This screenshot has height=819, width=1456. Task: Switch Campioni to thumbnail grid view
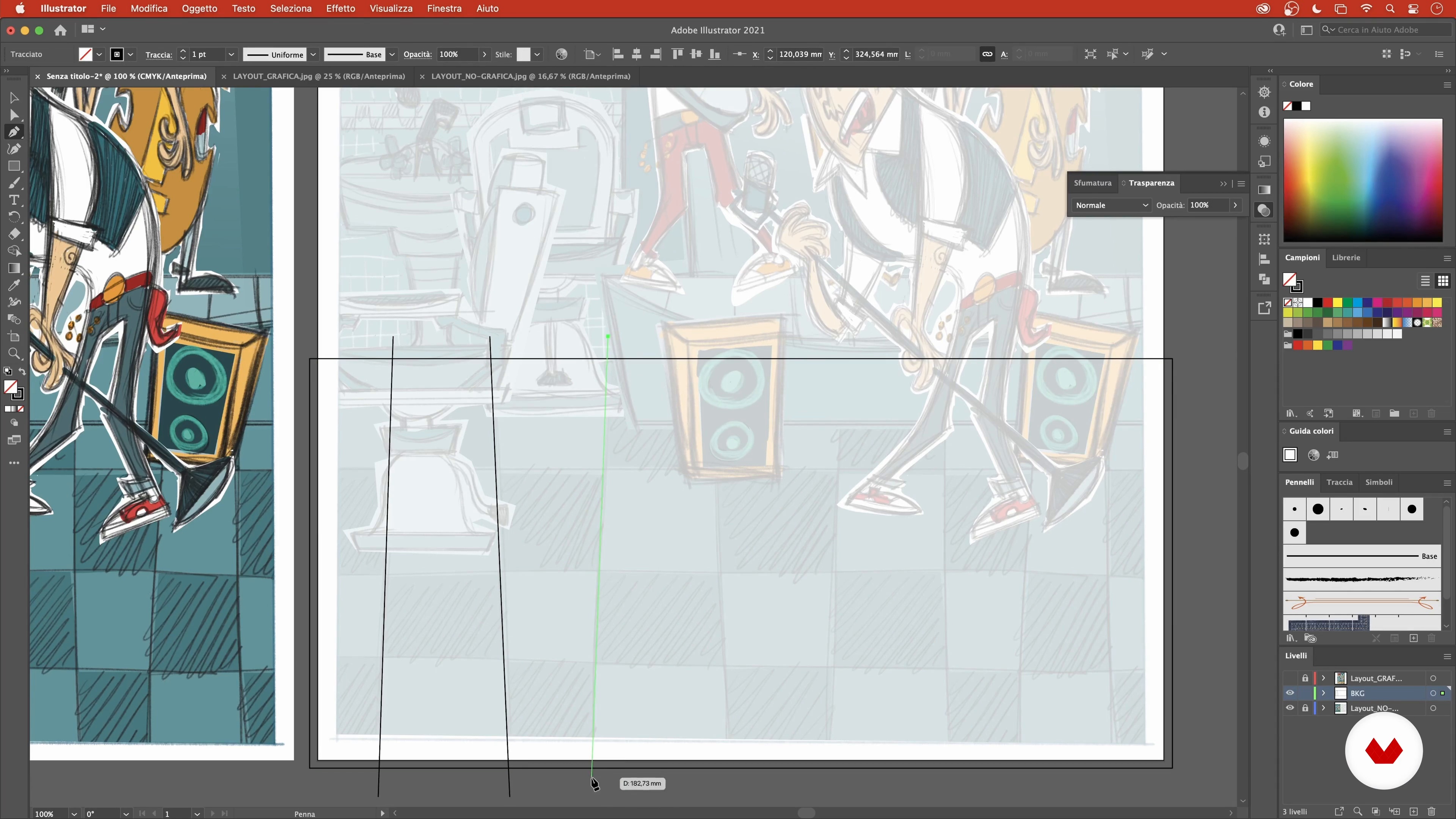tap(1443, 281)
